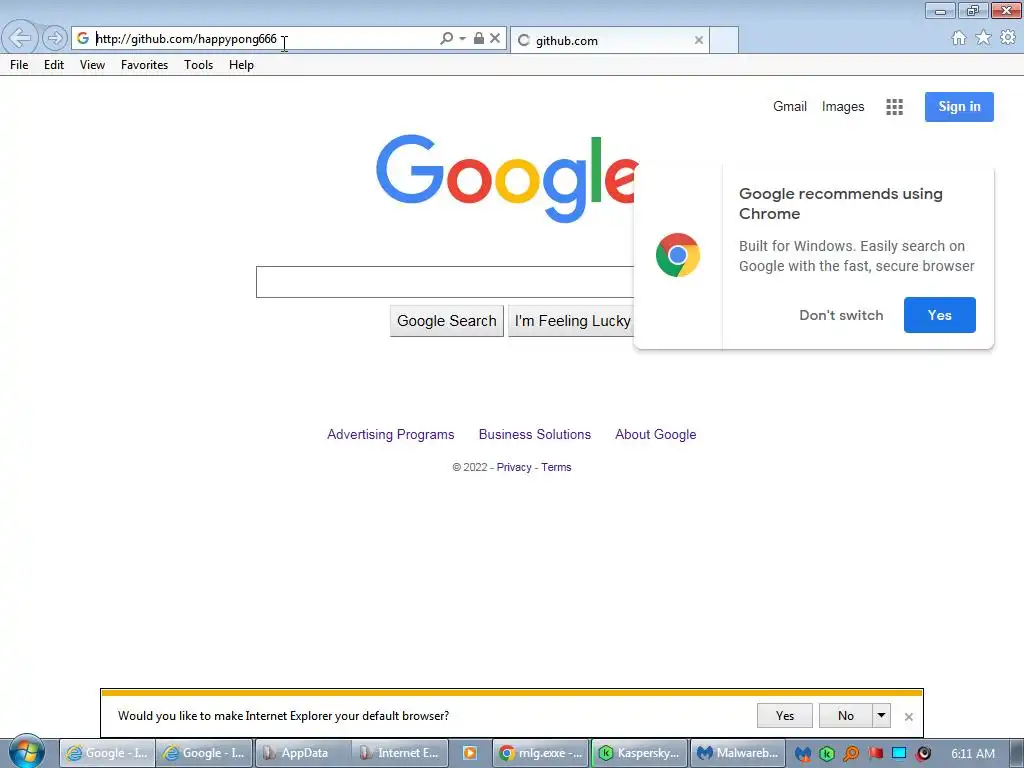The height and width of the screenshot is (768, 1024).
Task: Open the Chrome mlg.exxe taskbar item
Action: 541,753
